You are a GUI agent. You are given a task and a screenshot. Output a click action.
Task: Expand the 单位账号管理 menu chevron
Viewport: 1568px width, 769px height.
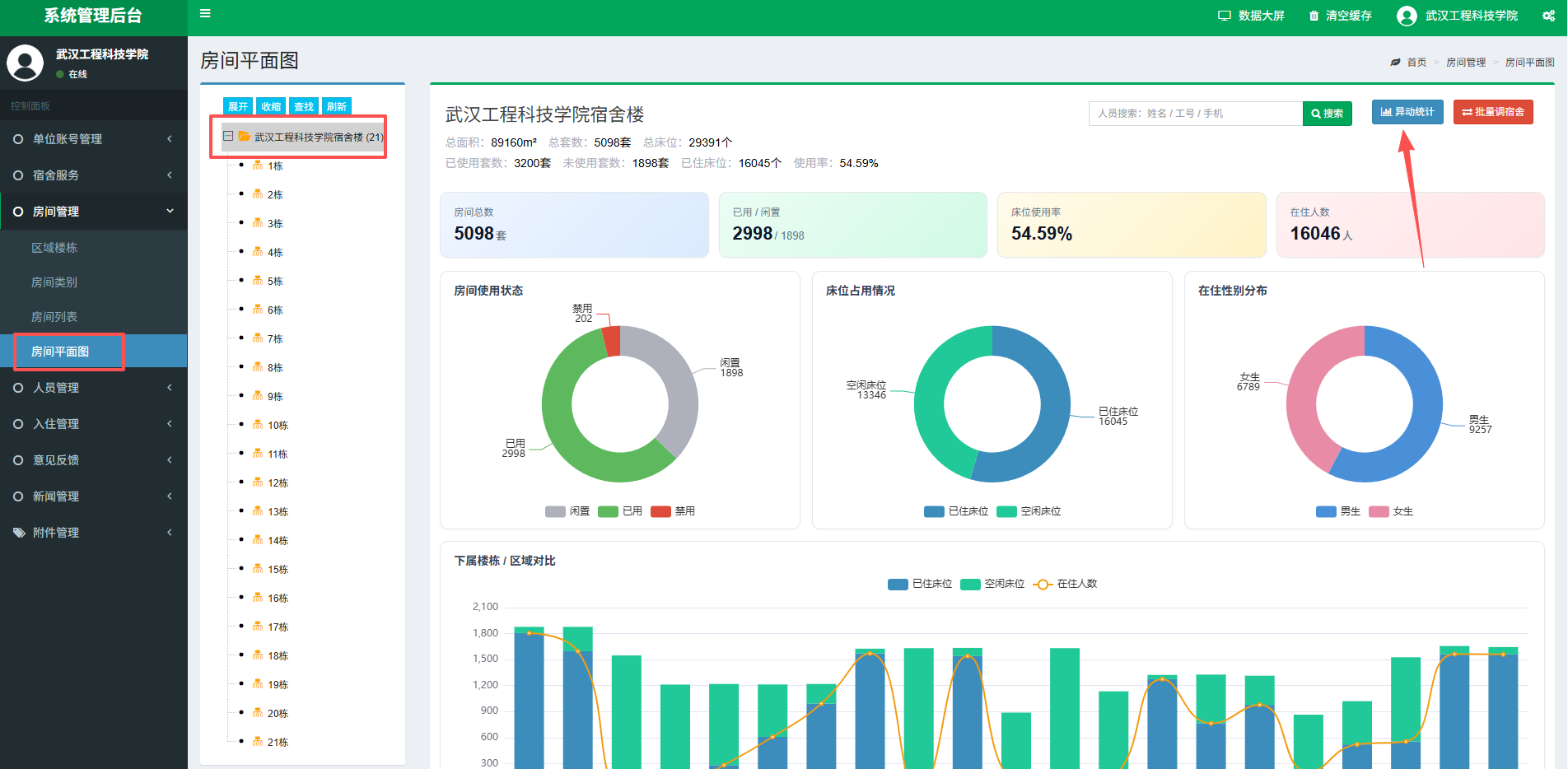[170, 139]
